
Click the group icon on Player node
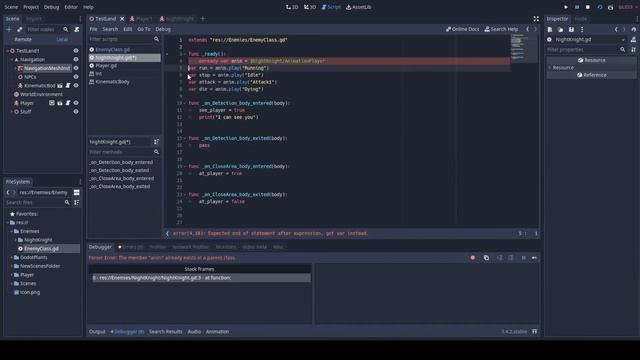[52, 103]
